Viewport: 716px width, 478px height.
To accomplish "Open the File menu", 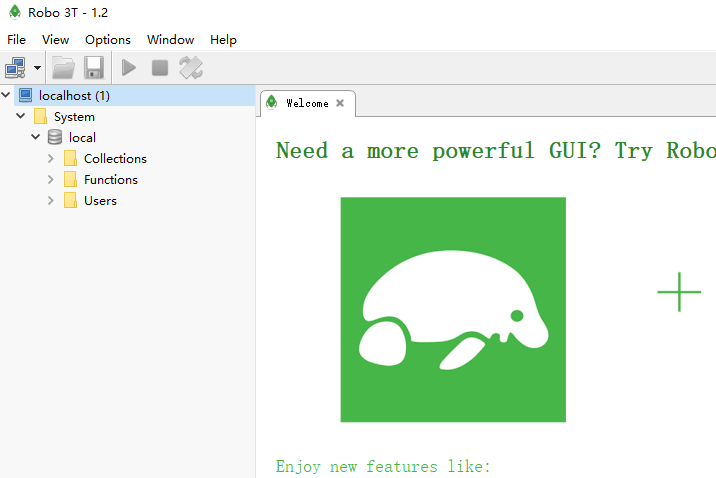I will pyautogui.click(x=16, y=40).
